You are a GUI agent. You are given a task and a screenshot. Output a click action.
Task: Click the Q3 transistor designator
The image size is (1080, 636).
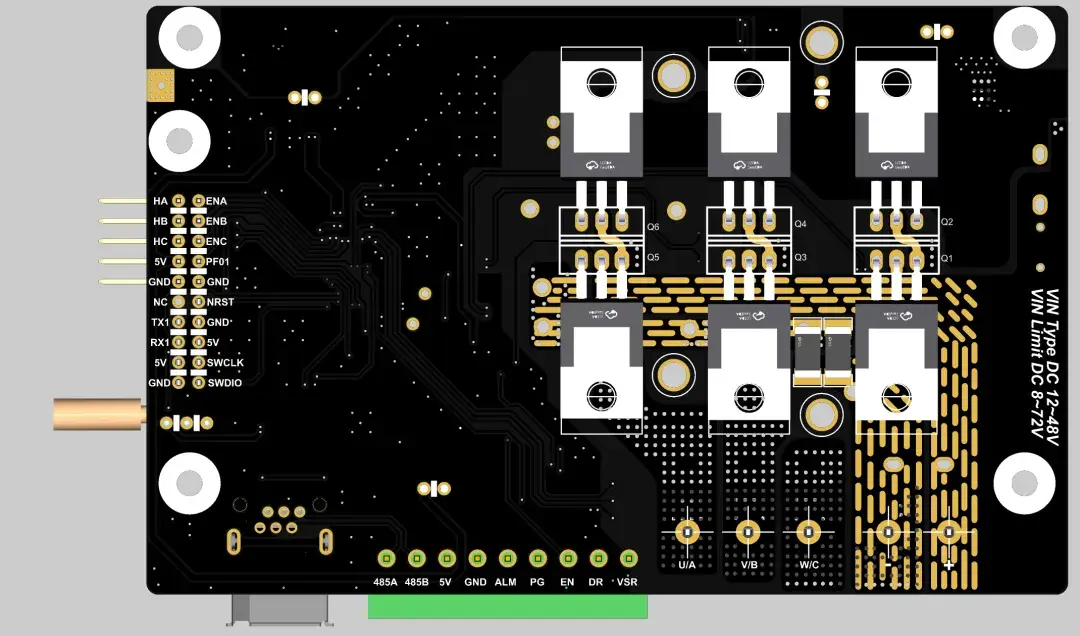pos(800,257)
